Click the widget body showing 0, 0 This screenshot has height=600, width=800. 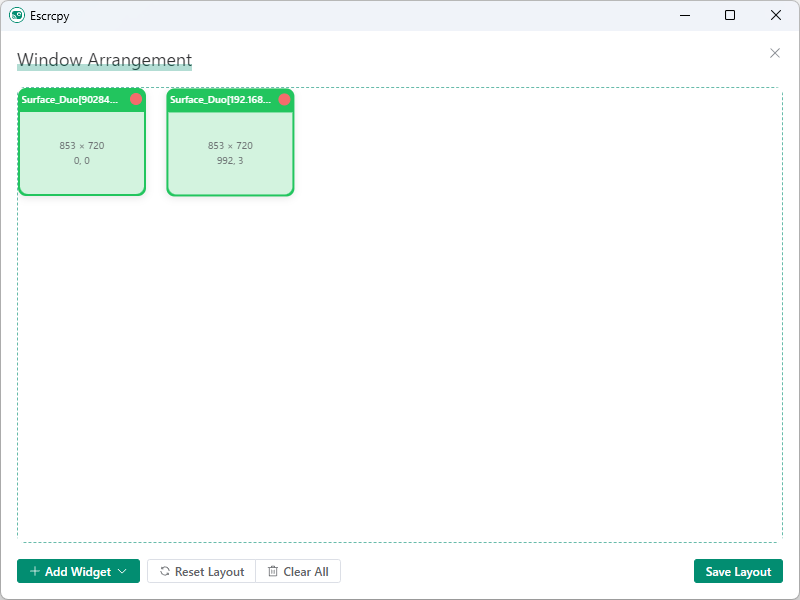[82, 153]
